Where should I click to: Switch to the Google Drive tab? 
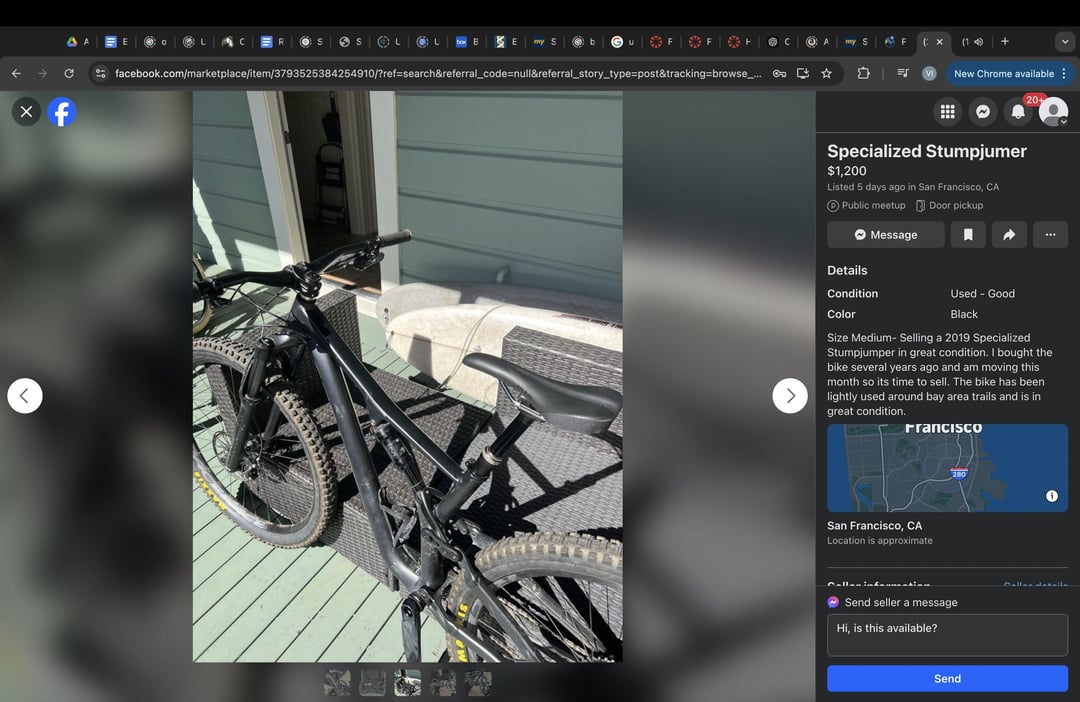pos(78,41)
